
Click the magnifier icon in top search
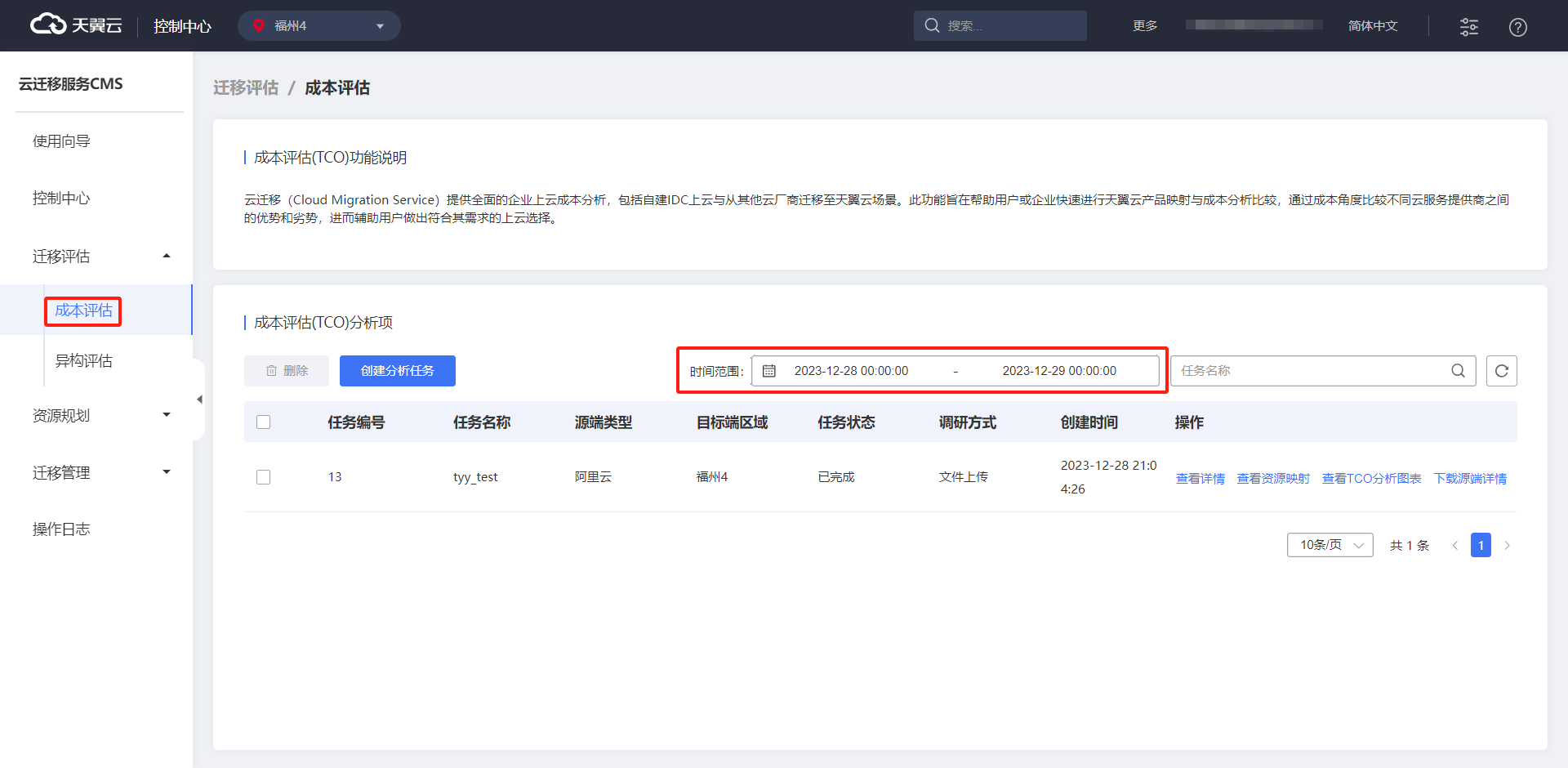click(932, 25)
